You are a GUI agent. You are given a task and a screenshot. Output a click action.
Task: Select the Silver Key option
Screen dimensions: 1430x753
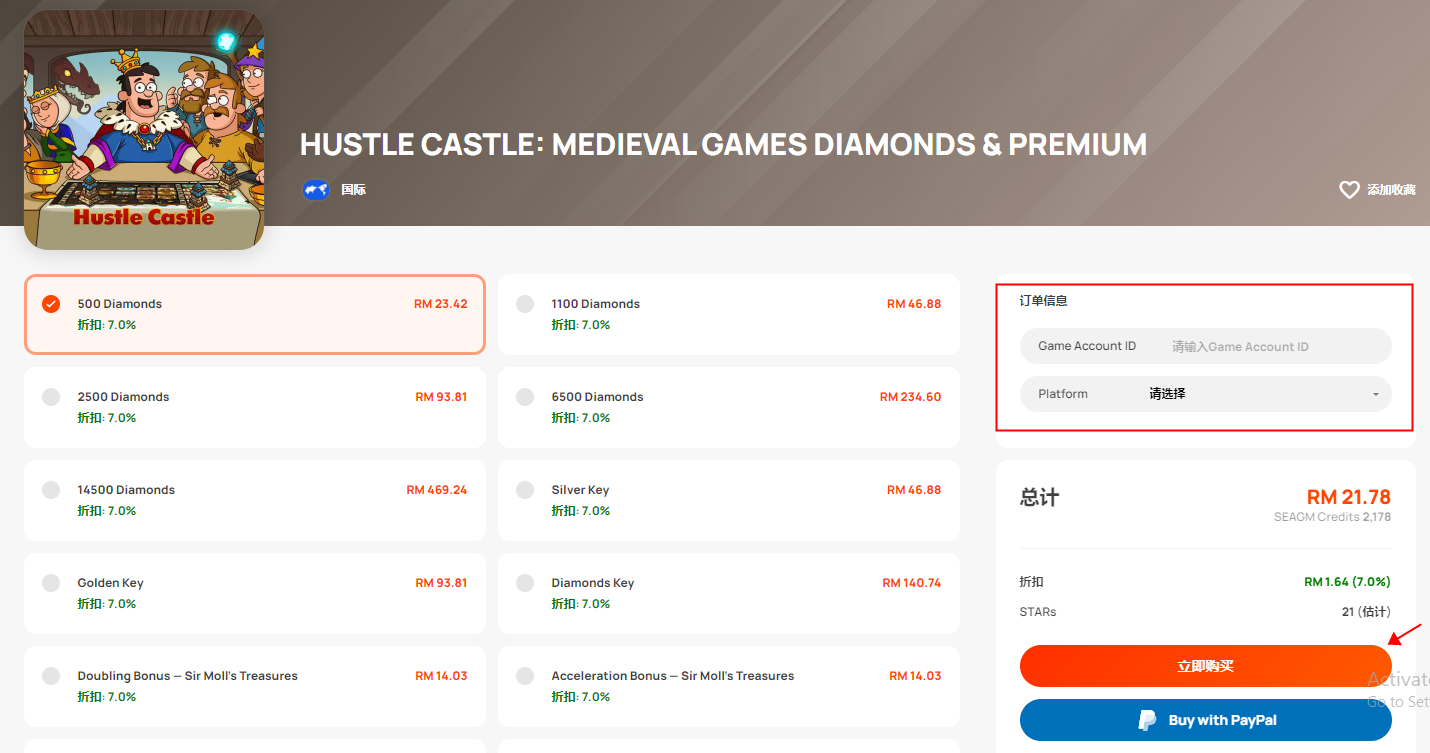tap(728, 500)
